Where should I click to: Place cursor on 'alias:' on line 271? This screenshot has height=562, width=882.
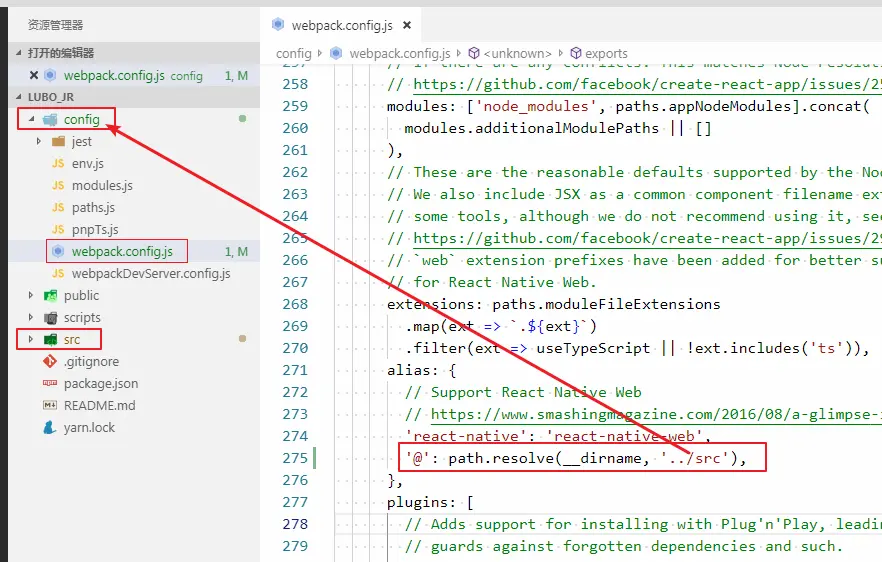(x=412, y=370)
